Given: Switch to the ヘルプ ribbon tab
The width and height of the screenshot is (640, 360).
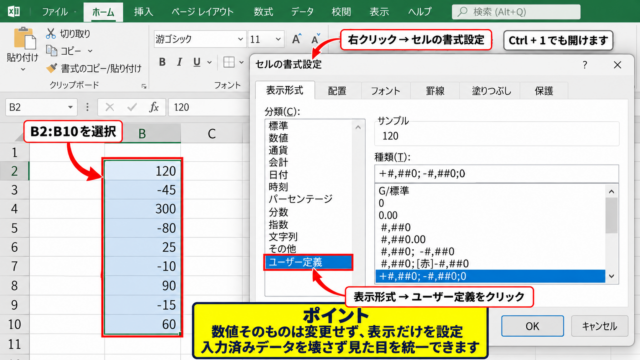Looking at the screenshot, I should click(420, 11).
